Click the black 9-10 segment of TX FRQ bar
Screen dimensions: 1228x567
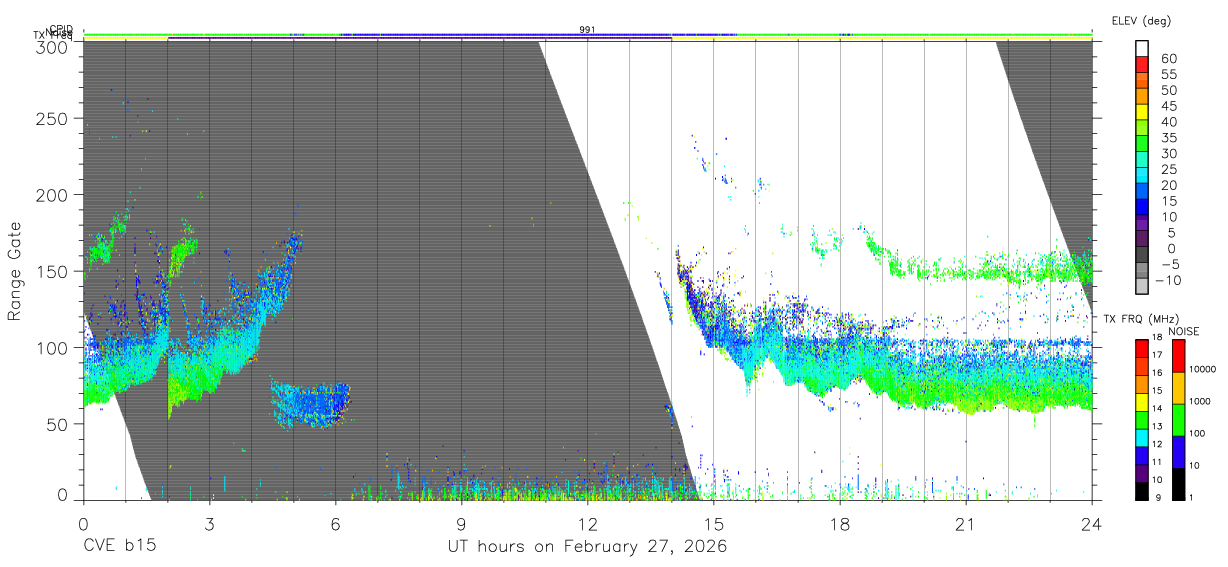tap(1143, 489)
